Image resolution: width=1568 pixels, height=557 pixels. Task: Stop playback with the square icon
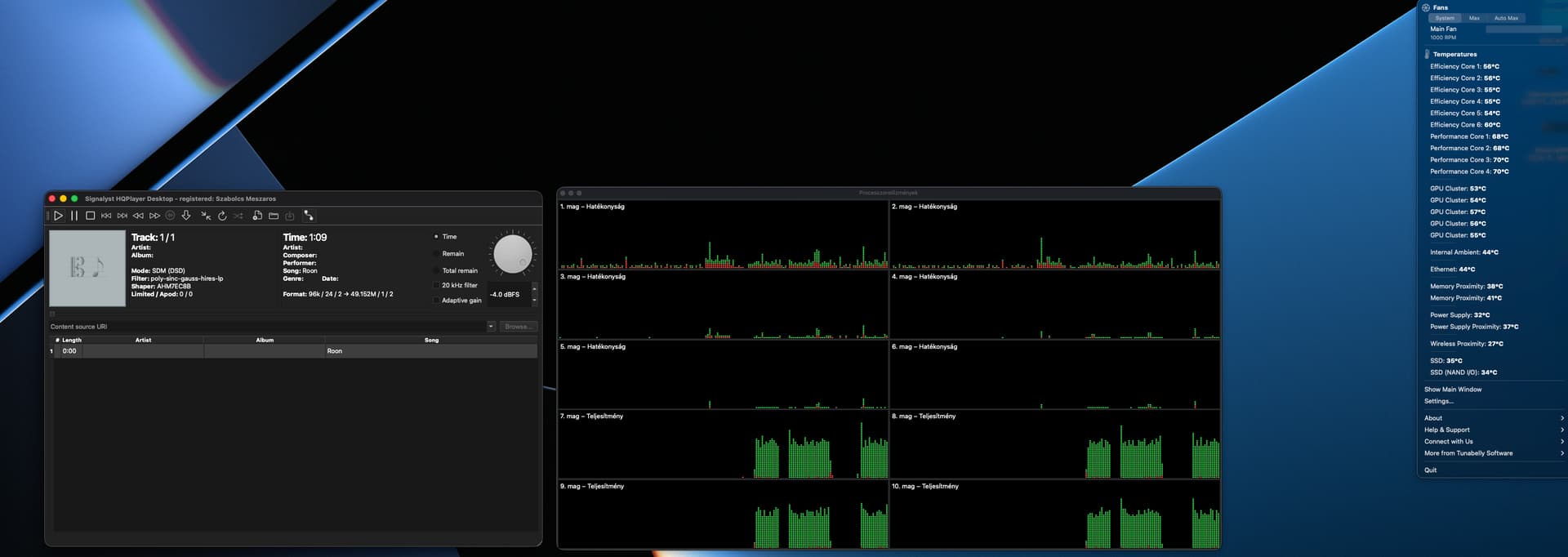tap(91, 216)
